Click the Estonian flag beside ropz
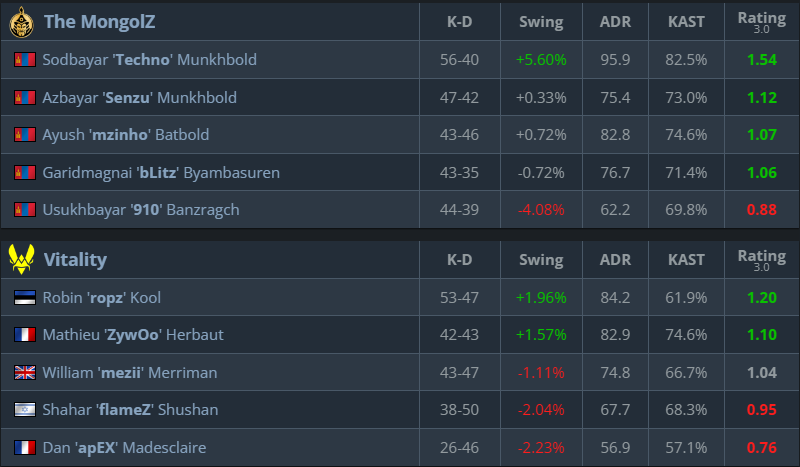Image resolution: width=800 pixels, height=467 pixels. [25, 298]
